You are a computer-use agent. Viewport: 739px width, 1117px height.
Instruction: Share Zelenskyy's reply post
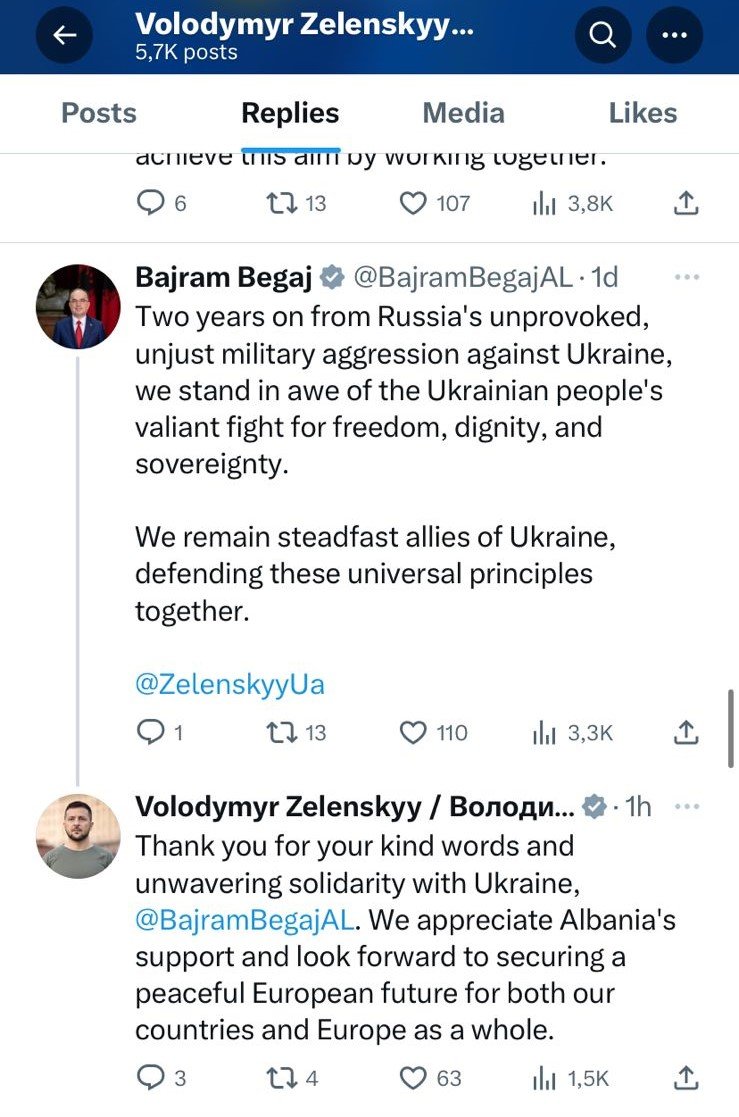pyautogui.click(x=685, y=1078)
